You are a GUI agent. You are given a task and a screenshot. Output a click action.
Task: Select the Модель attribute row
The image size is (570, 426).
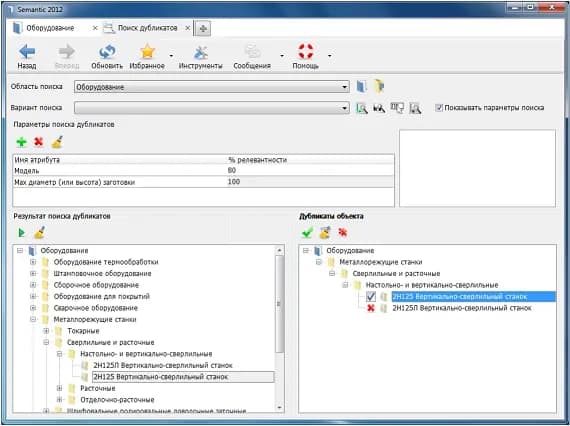[203, 170]
